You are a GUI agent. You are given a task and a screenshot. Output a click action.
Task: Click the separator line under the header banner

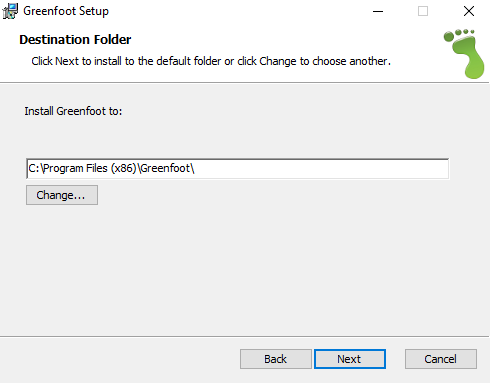244,82
